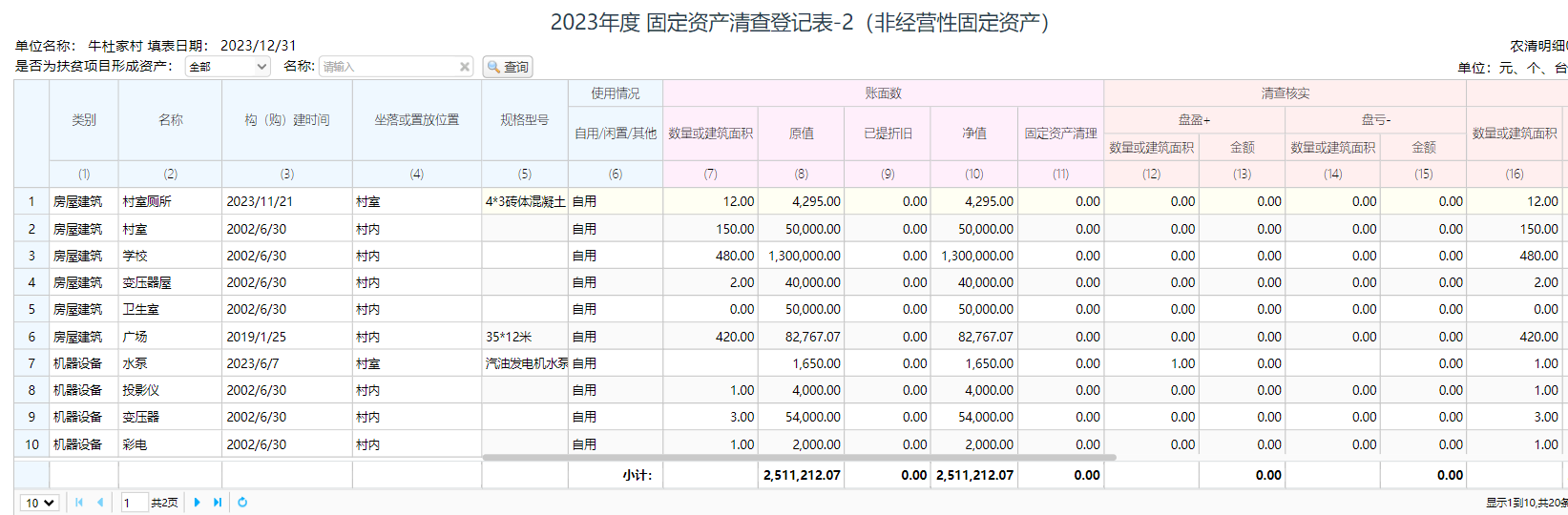The image size is (1568, 515).
Task: Select the 卫生室 name cell
Action: (x=170, y=309)
